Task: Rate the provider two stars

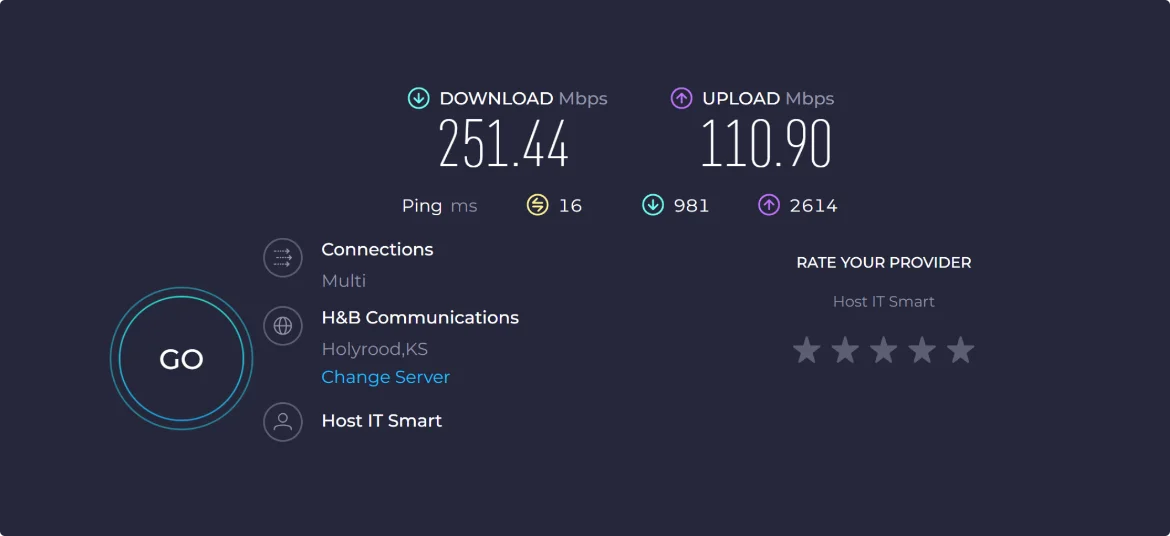Action: click(x=845, y=350)
